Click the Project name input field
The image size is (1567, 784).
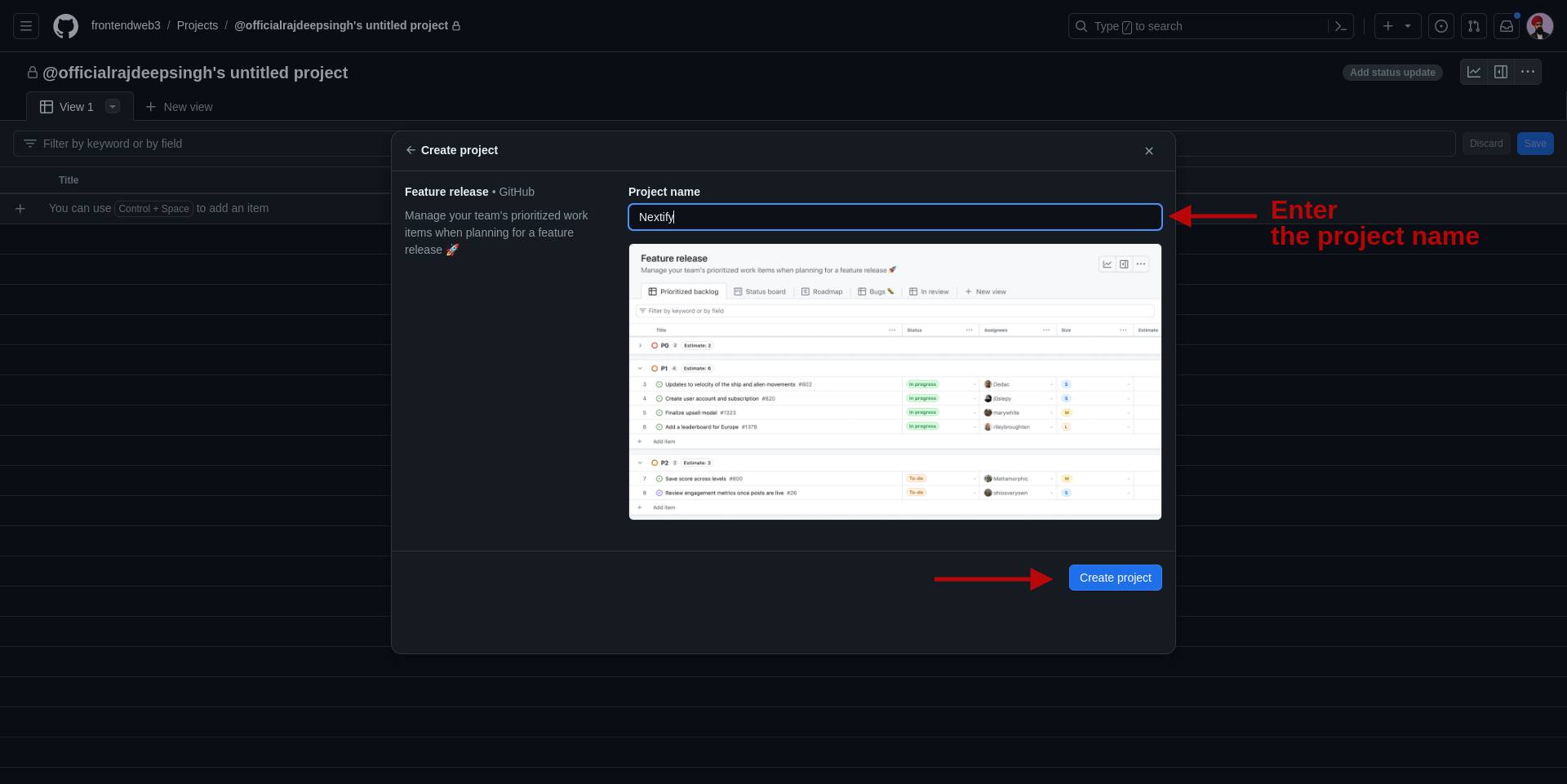coord(895,217)
